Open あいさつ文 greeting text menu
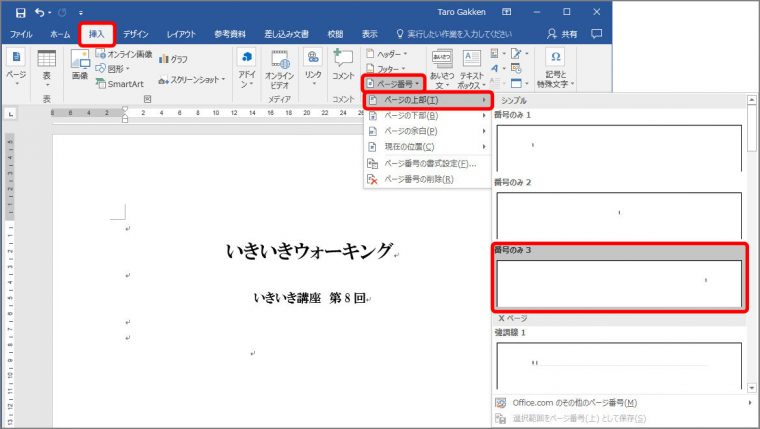Screen dimensions: 760x429 [x=442, y=69]
